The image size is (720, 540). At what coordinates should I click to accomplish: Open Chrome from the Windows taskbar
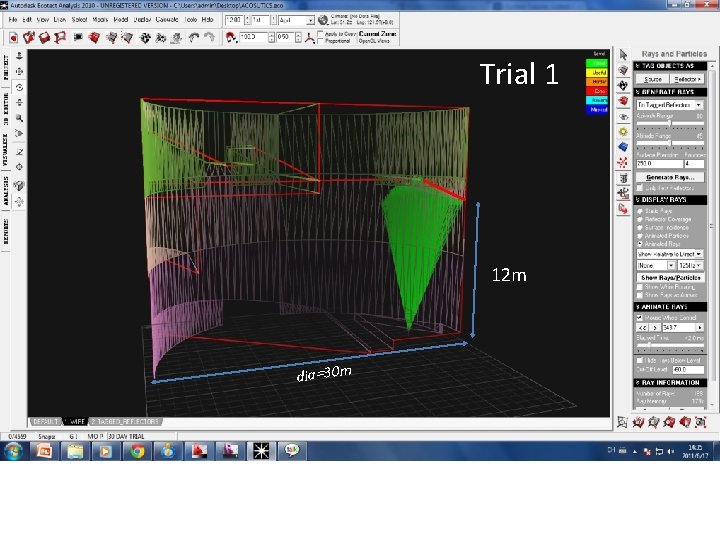137,451
